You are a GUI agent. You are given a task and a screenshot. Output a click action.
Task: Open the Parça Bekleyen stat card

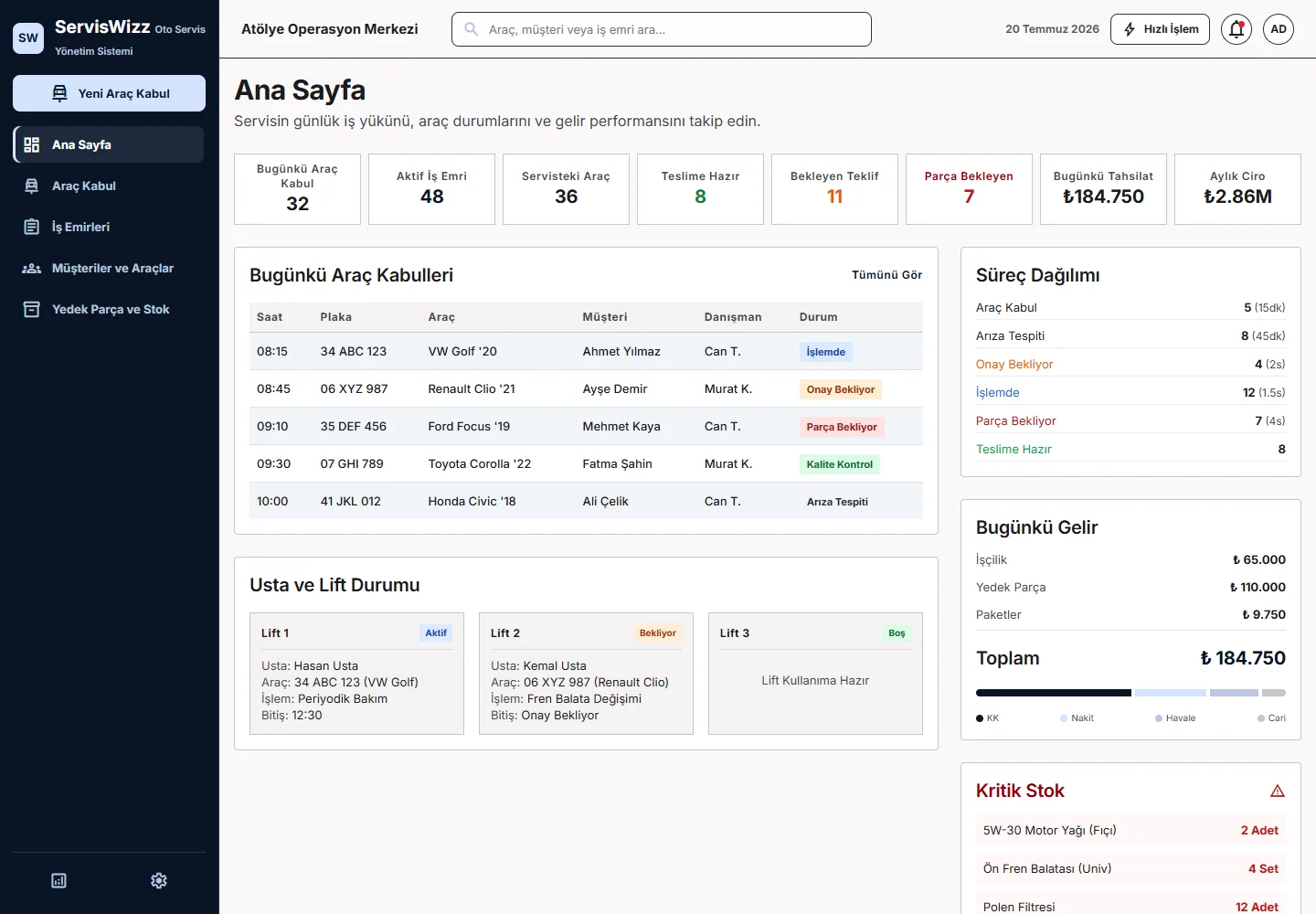coord(969,189)
